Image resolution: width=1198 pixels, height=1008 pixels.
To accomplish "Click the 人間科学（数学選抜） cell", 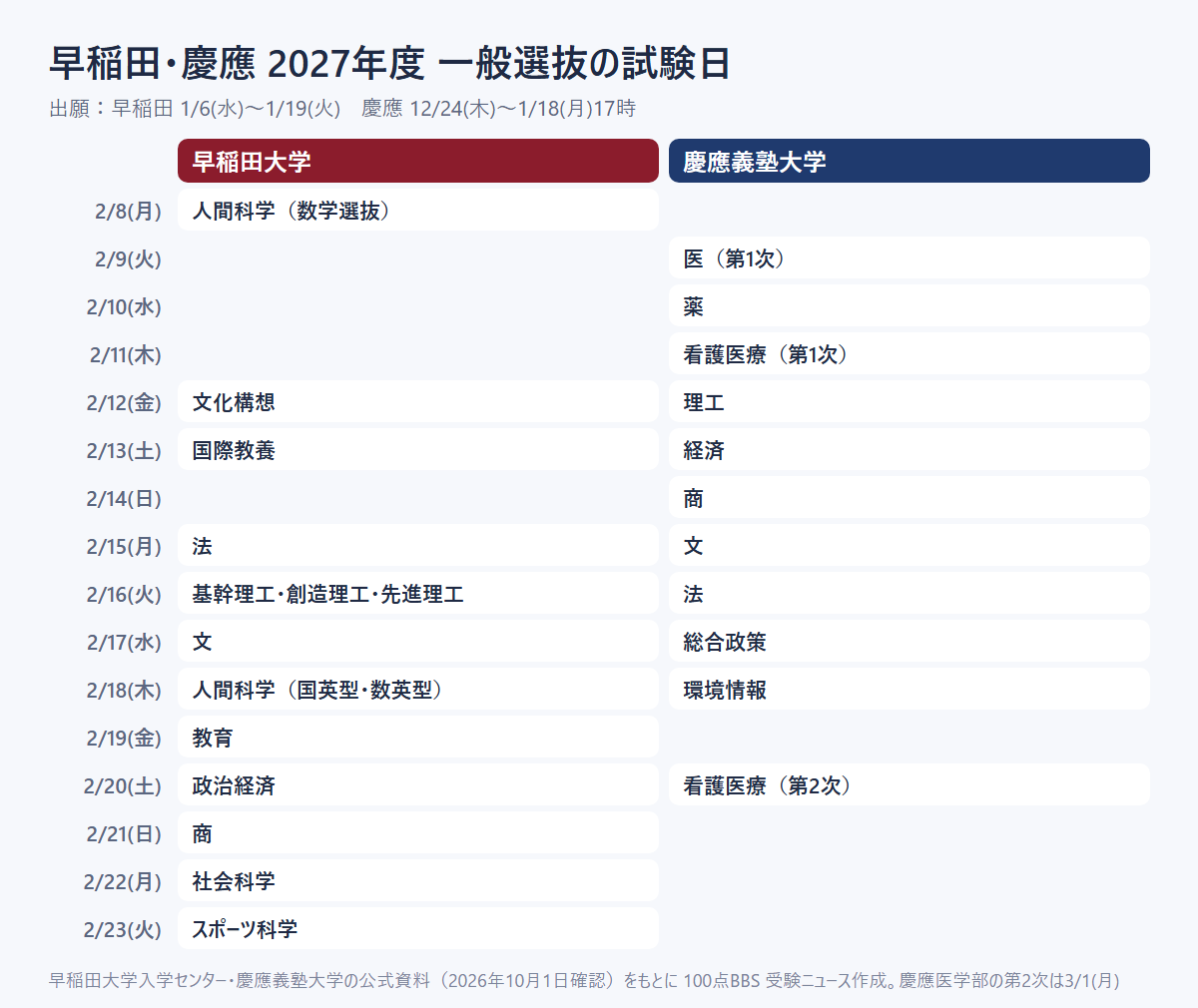I will 418,210.
